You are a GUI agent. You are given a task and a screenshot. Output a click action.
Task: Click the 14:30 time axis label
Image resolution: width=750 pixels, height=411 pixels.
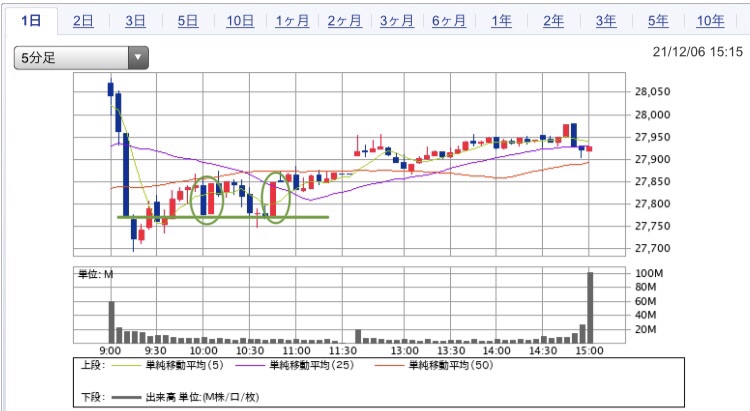543,351
